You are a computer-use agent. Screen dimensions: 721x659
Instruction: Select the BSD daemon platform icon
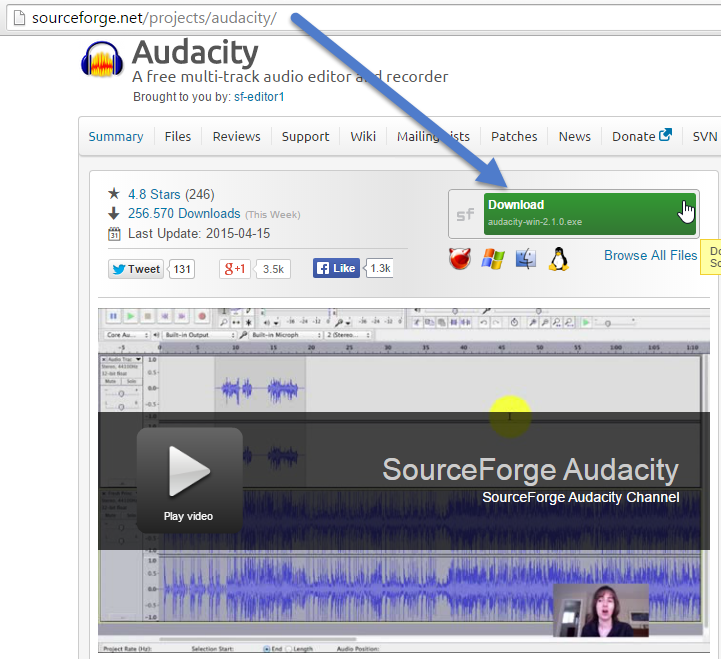pyautogui.click(x=460, y=260)
